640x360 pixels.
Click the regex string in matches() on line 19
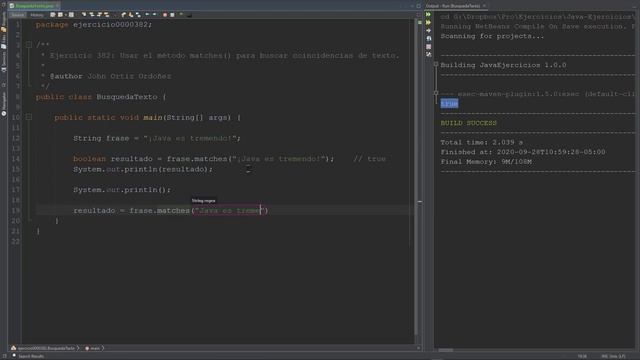point(229,211)
